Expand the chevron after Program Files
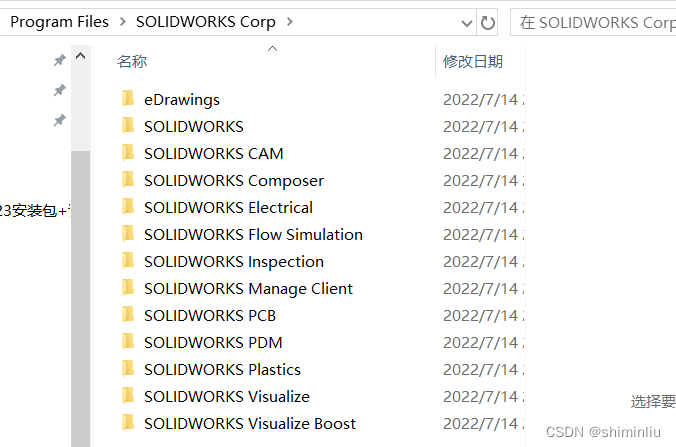Viewport: 676px width, 447px height. coord(122,22)
